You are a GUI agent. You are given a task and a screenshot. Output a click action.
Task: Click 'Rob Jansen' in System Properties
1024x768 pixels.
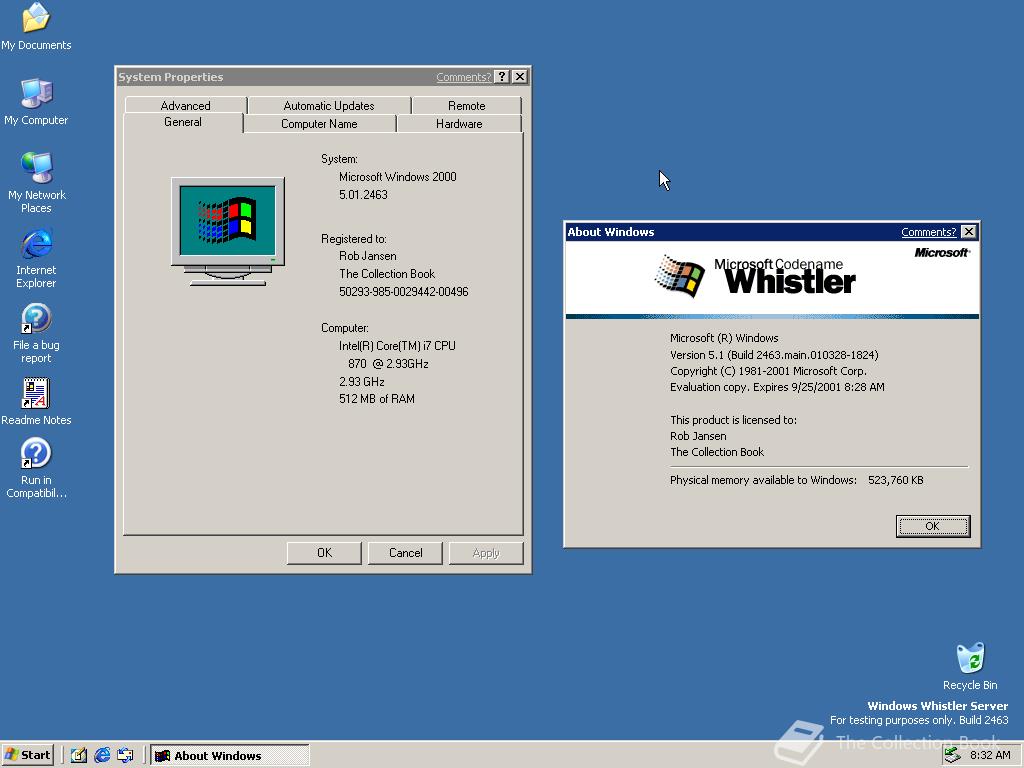point(368,256)
